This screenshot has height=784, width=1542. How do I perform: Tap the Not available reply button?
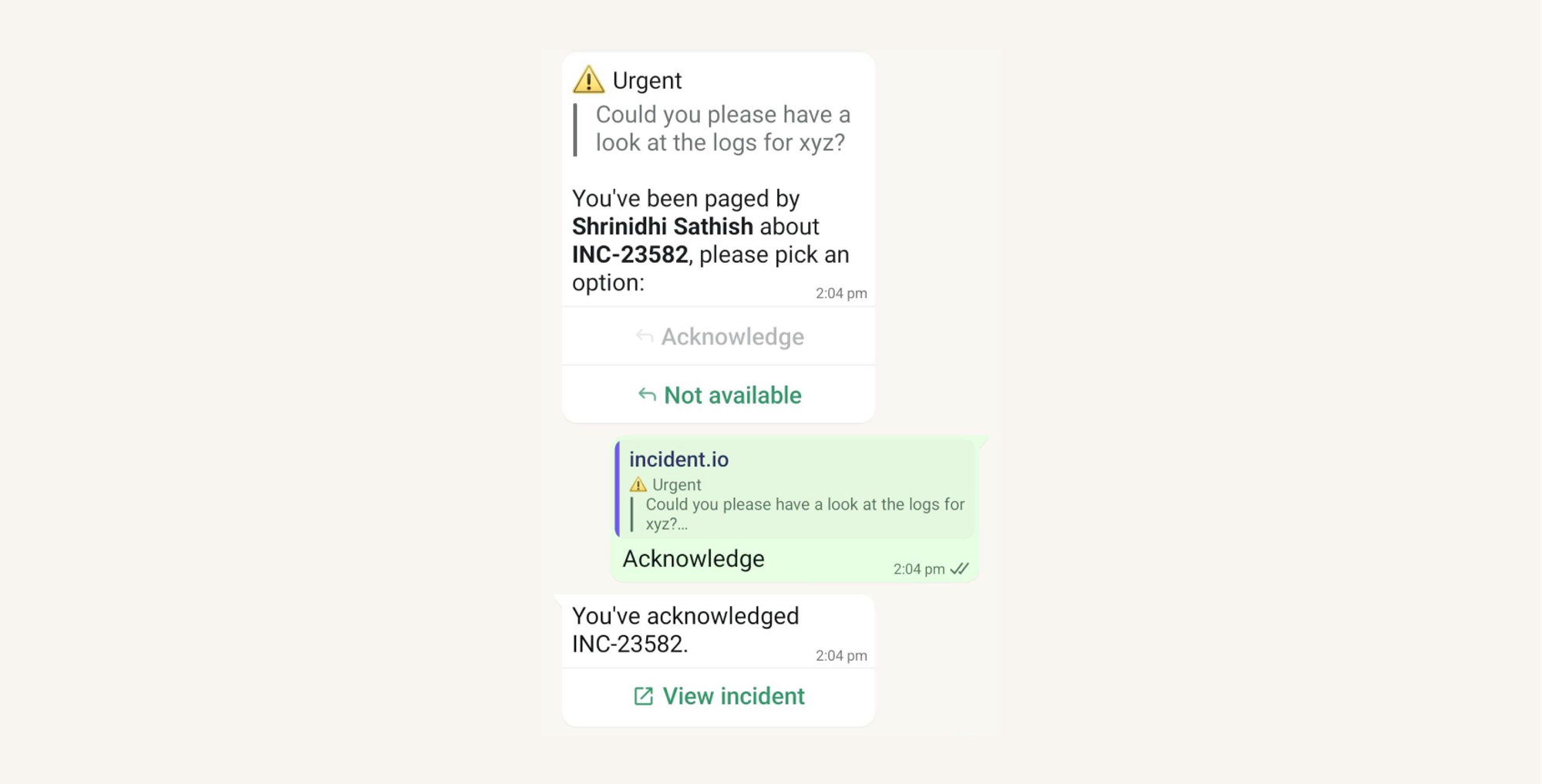click(719, 395)
